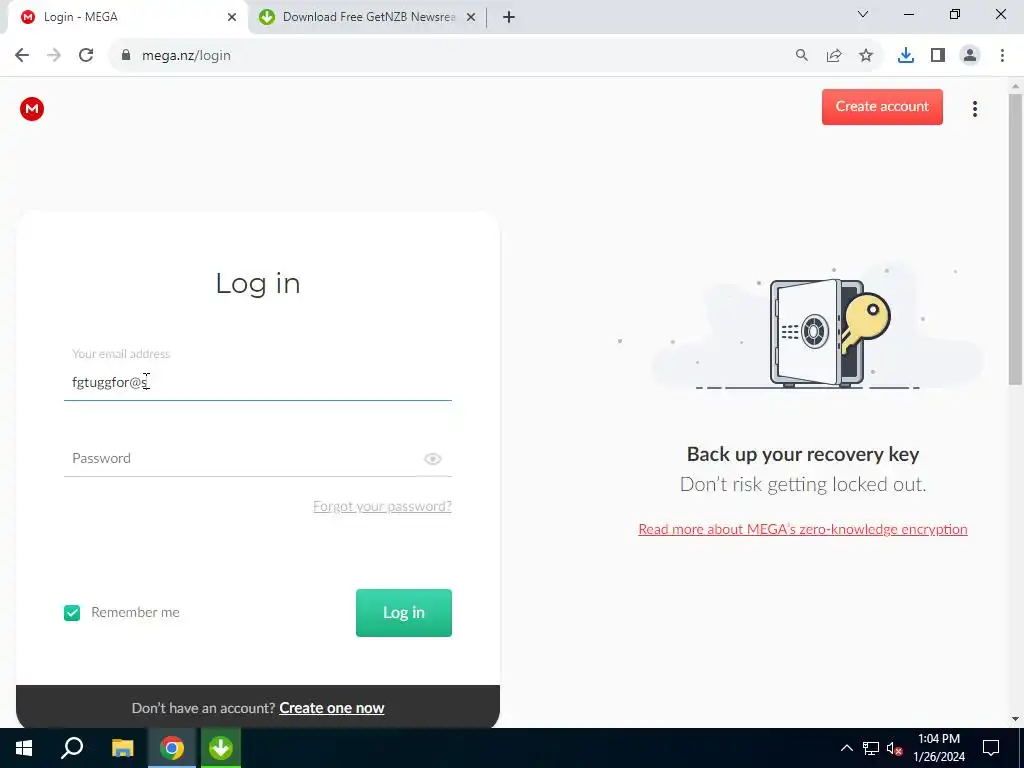Viewport: 1024px width, 768px height.
Task: Go forward in browser history
Action: coord(54,56)
